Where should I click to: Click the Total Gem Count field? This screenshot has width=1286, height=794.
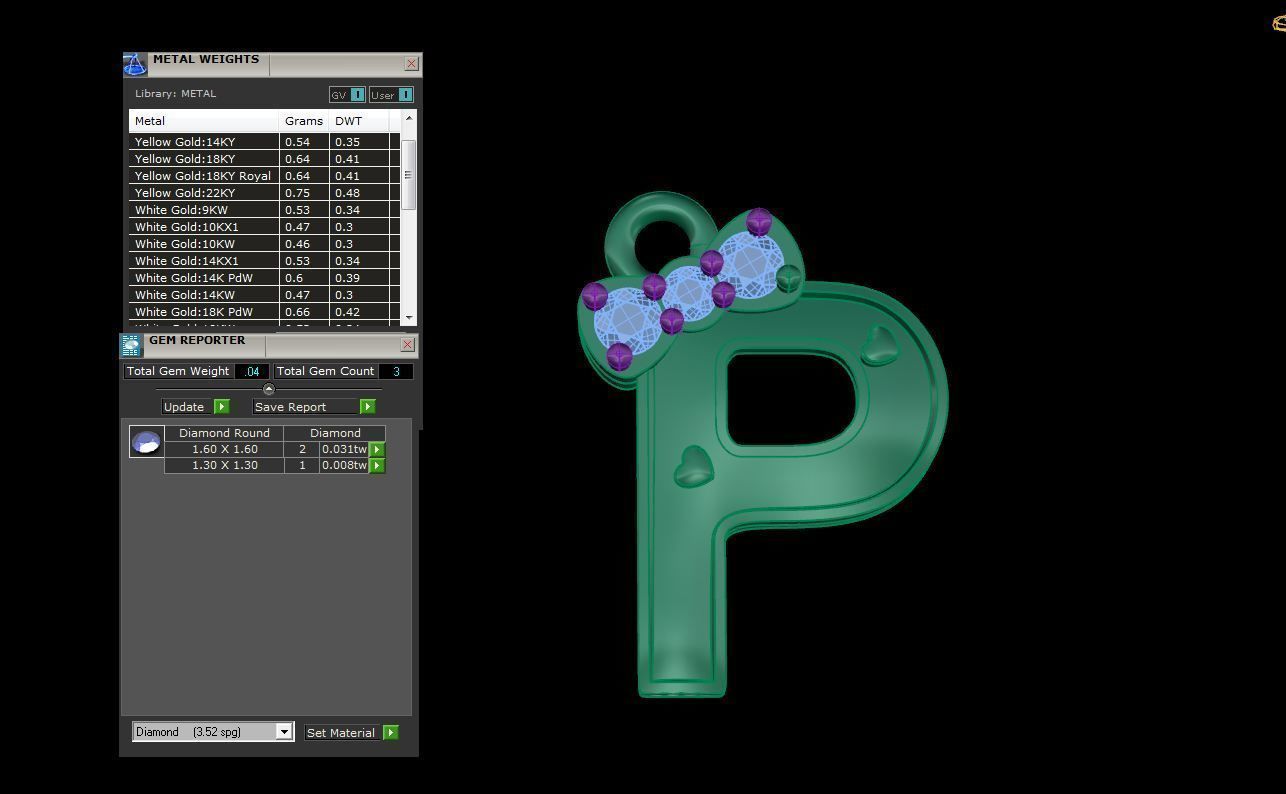pos(396,371)
